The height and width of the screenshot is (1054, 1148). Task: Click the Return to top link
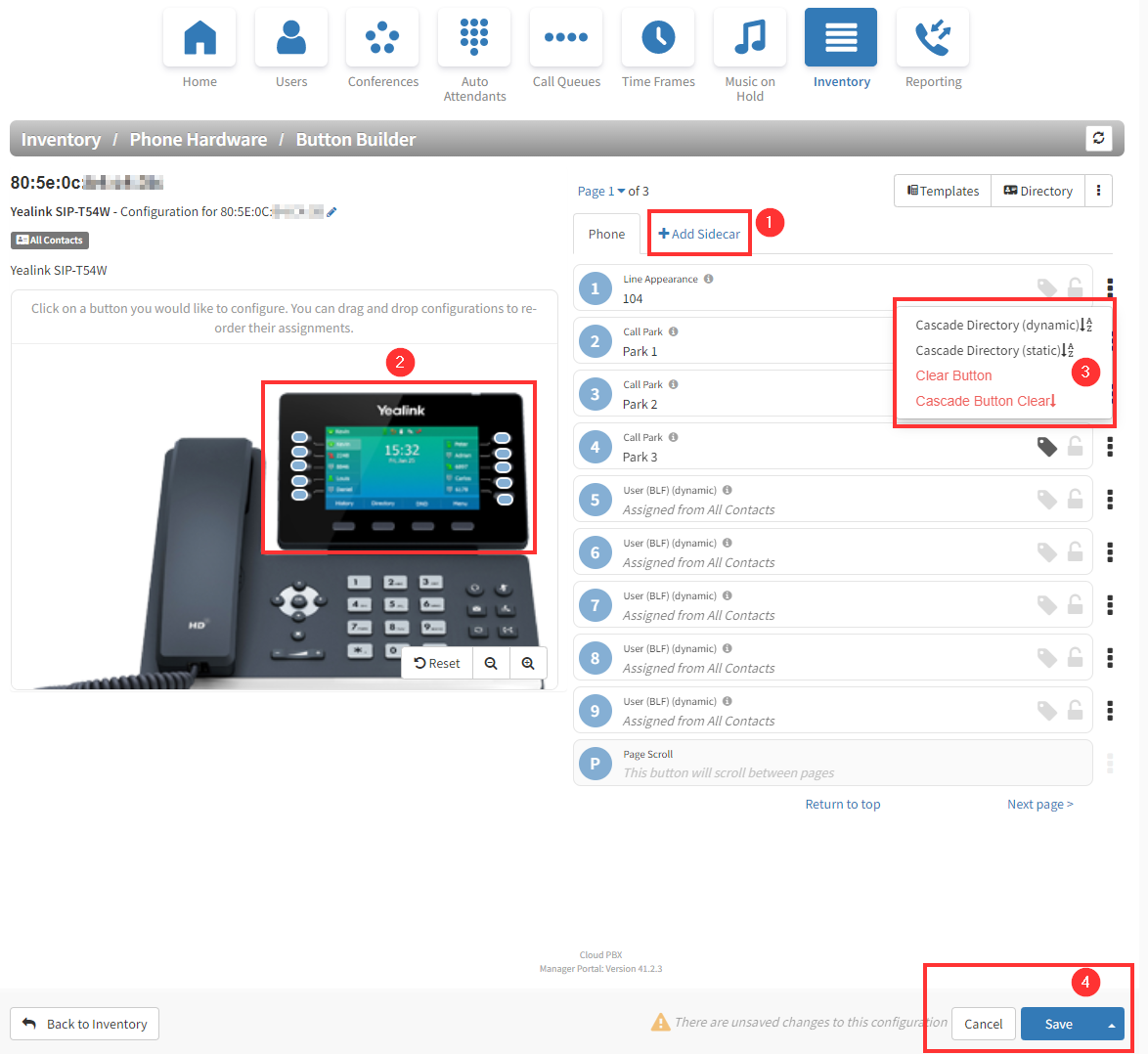tap(843, 805)
